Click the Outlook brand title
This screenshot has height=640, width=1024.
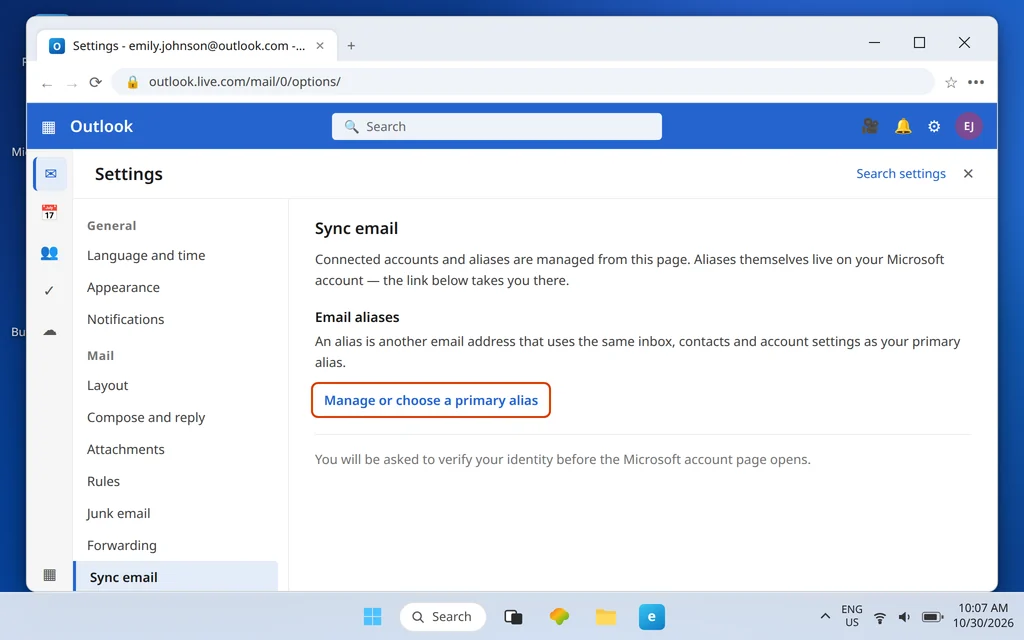[101, 126]
